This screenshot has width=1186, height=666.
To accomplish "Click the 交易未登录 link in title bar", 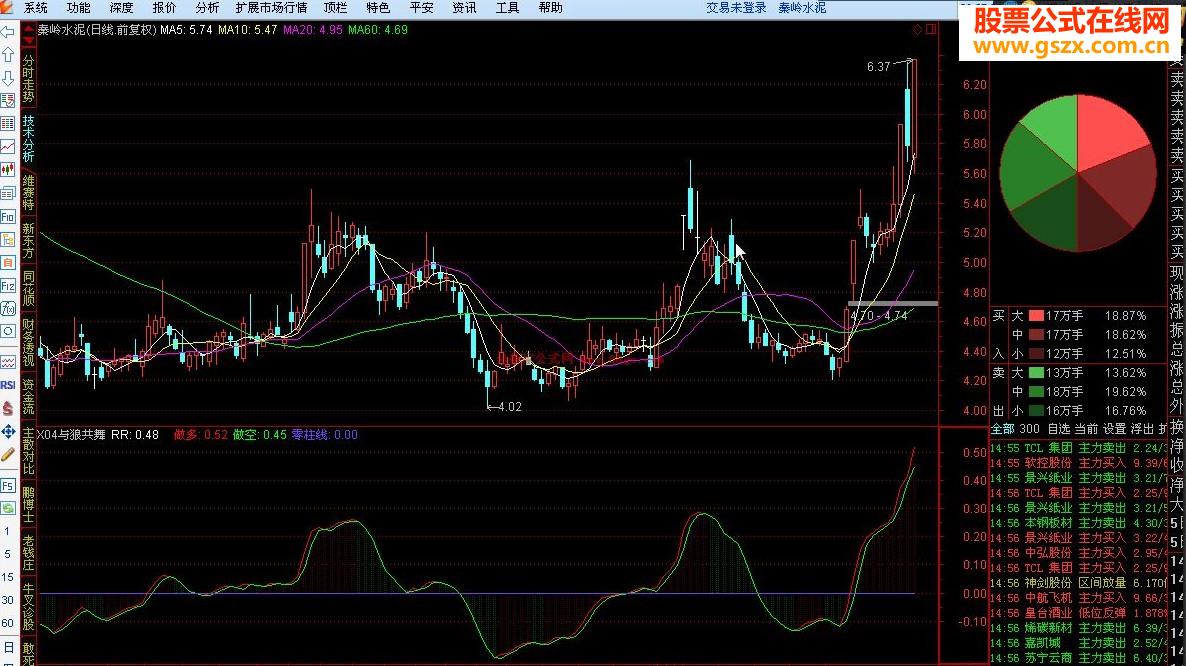I will 736,8.
